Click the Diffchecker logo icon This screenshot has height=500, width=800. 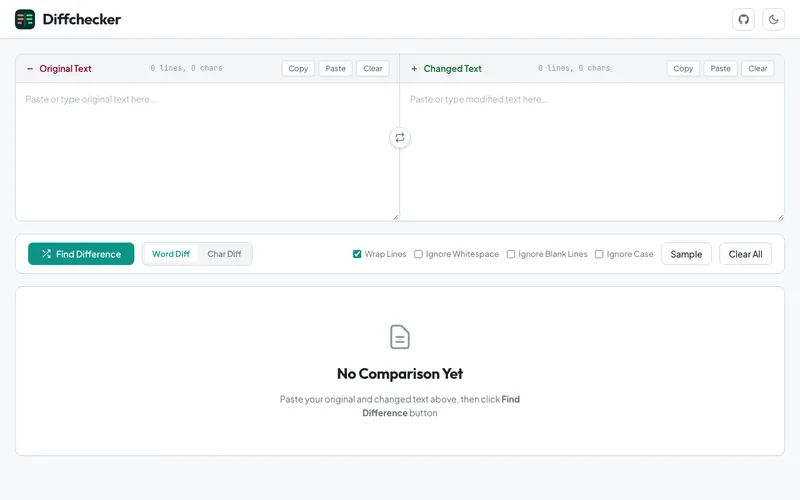click(x=25, y=19)
